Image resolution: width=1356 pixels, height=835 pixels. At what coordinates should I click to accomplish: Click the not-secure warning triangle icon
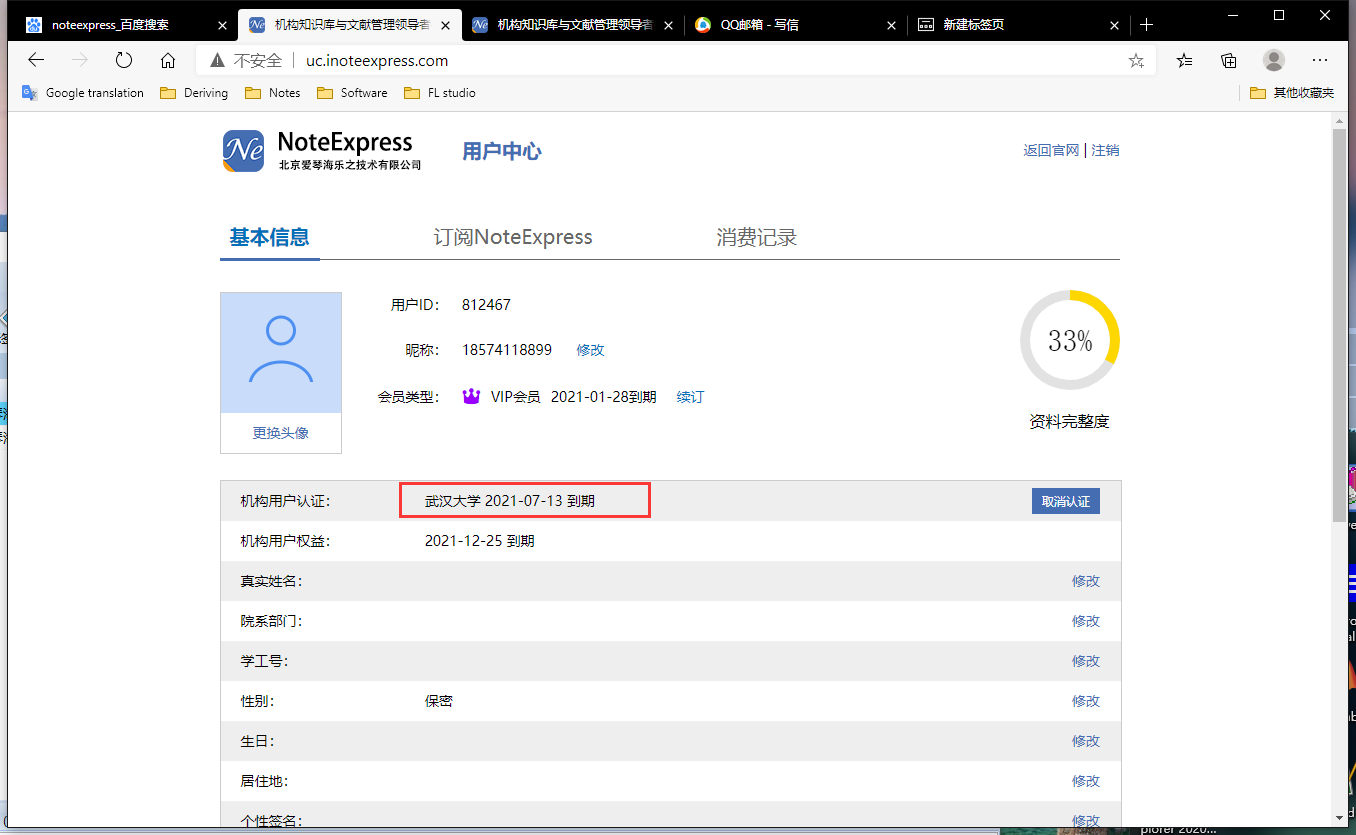point(217,61)
